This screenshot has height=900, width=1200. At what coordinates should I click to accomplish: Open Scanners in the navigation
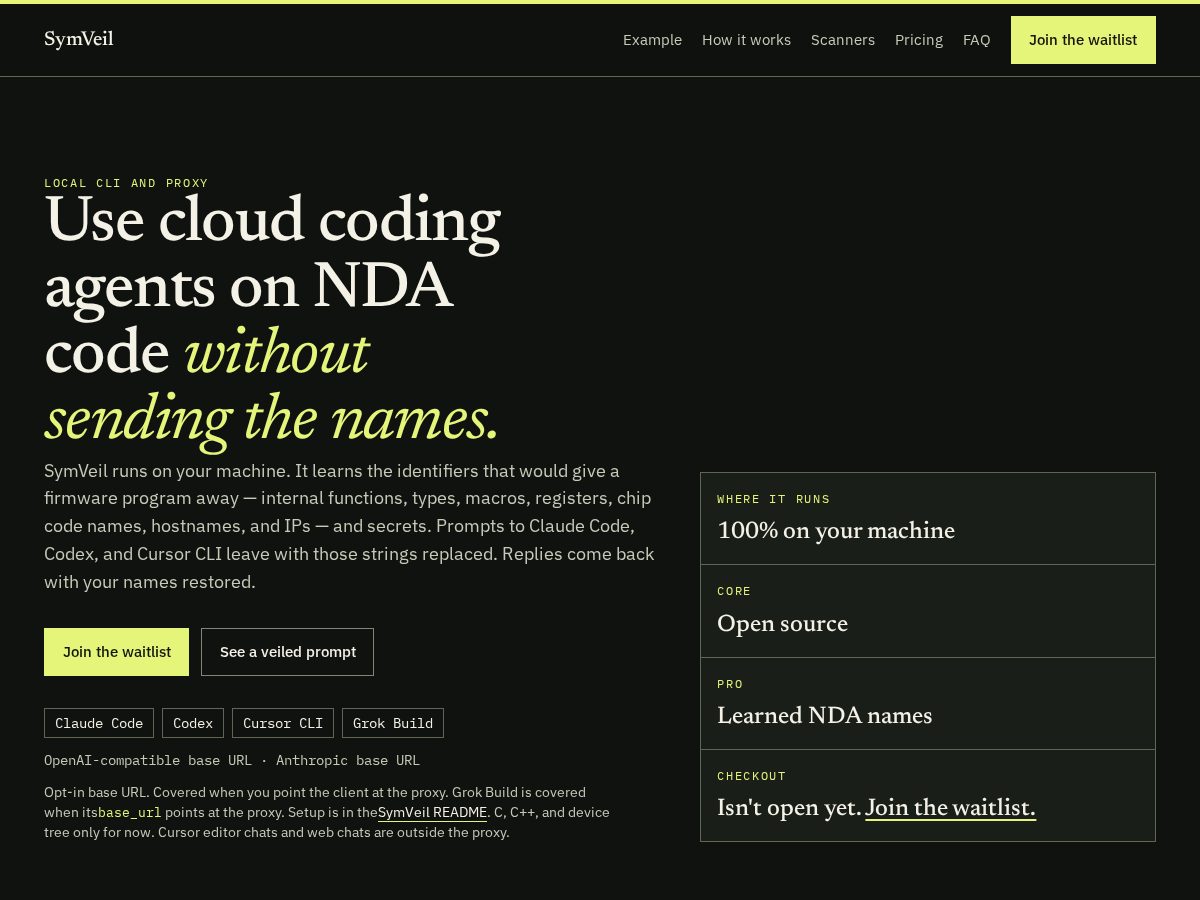[x=843, y=40]
